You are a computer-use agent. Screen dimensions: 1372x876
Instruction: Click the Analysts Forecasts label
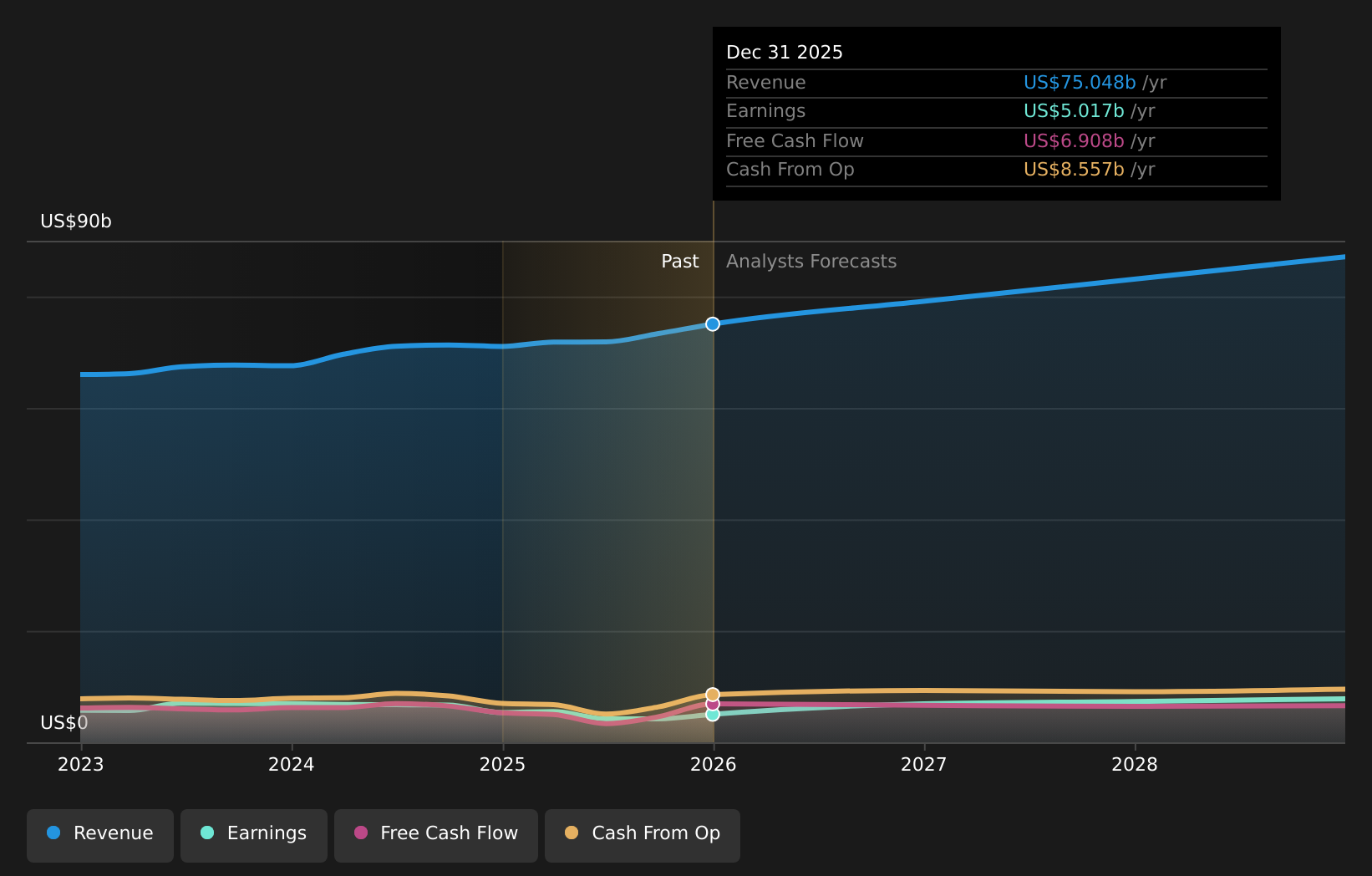pos(810,262)
